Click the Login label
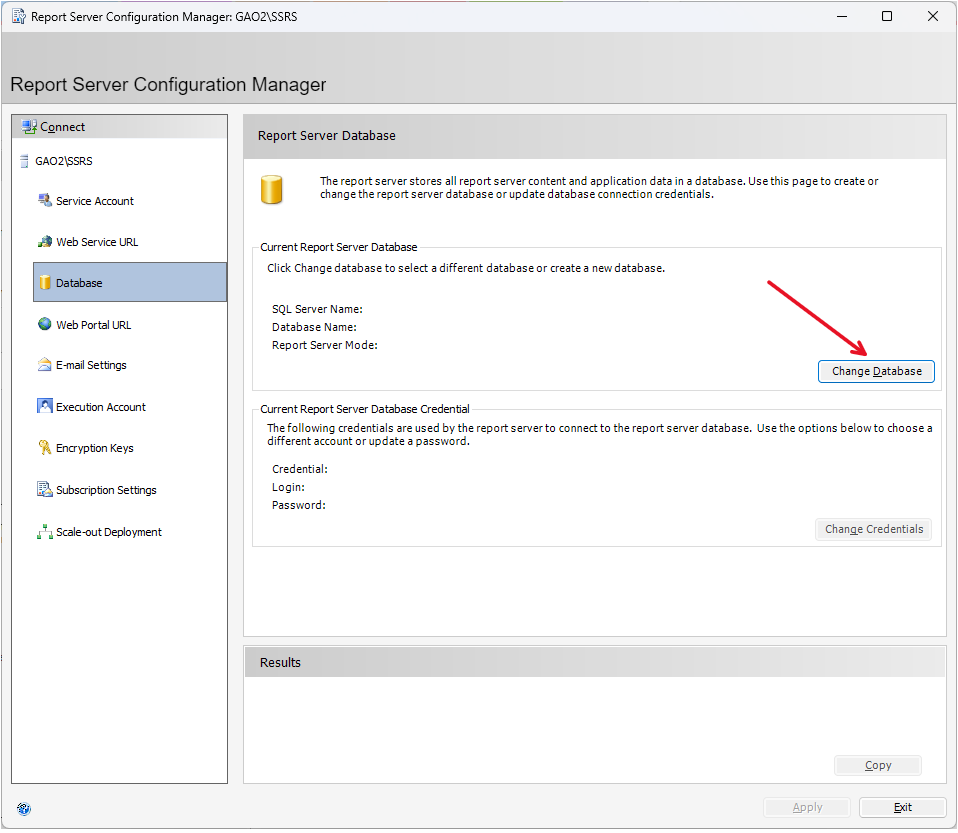This screenshot has height=833, width=958. pos(288,488)
